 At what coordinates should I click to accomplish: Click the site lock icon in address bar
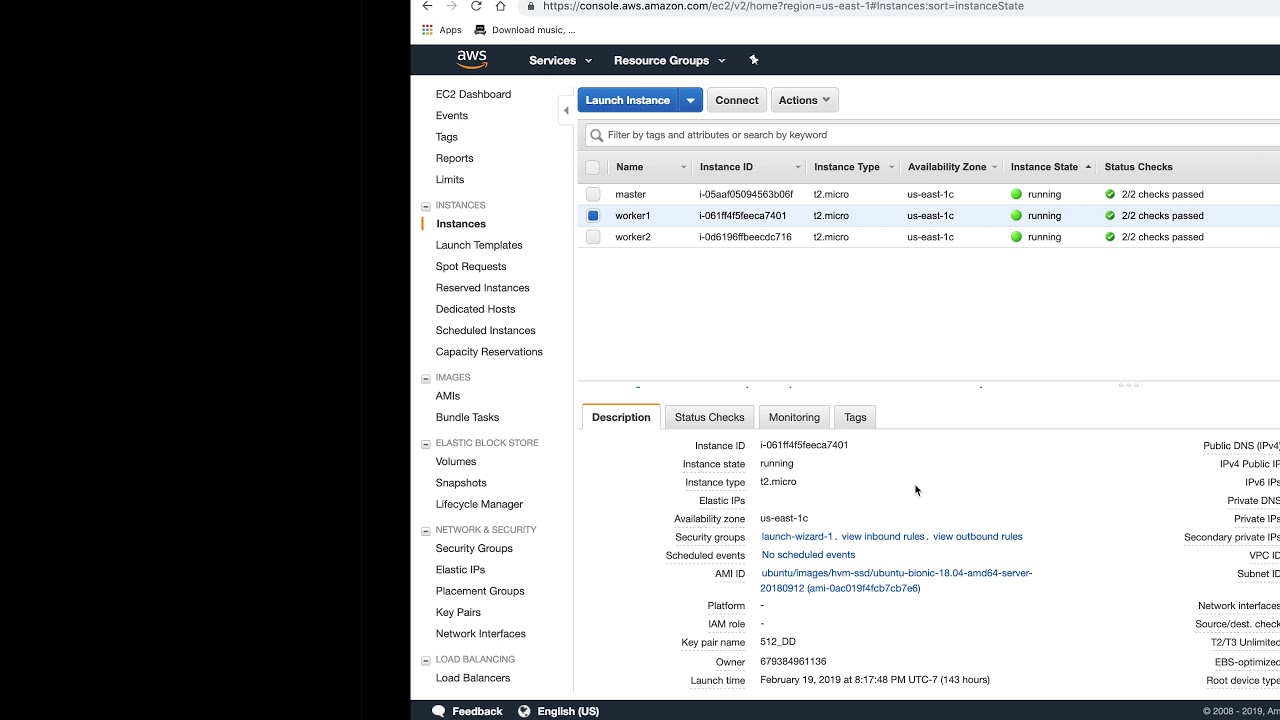(530, 6)
